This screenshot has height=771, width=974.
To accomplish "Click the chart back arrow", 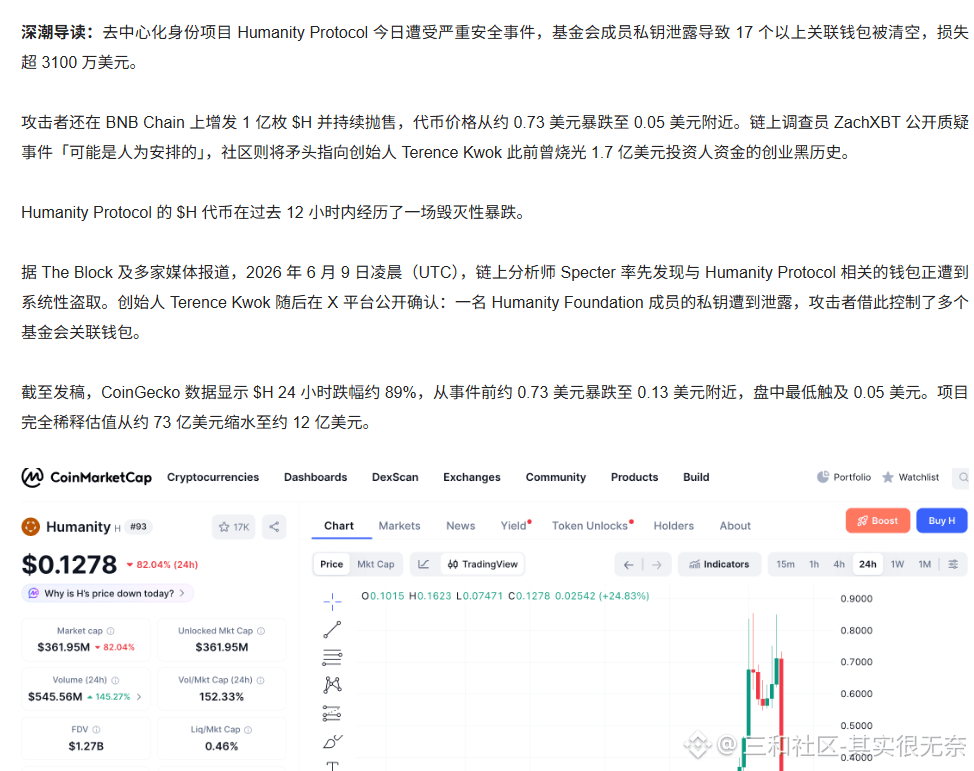I will click(x=629, y=565).
